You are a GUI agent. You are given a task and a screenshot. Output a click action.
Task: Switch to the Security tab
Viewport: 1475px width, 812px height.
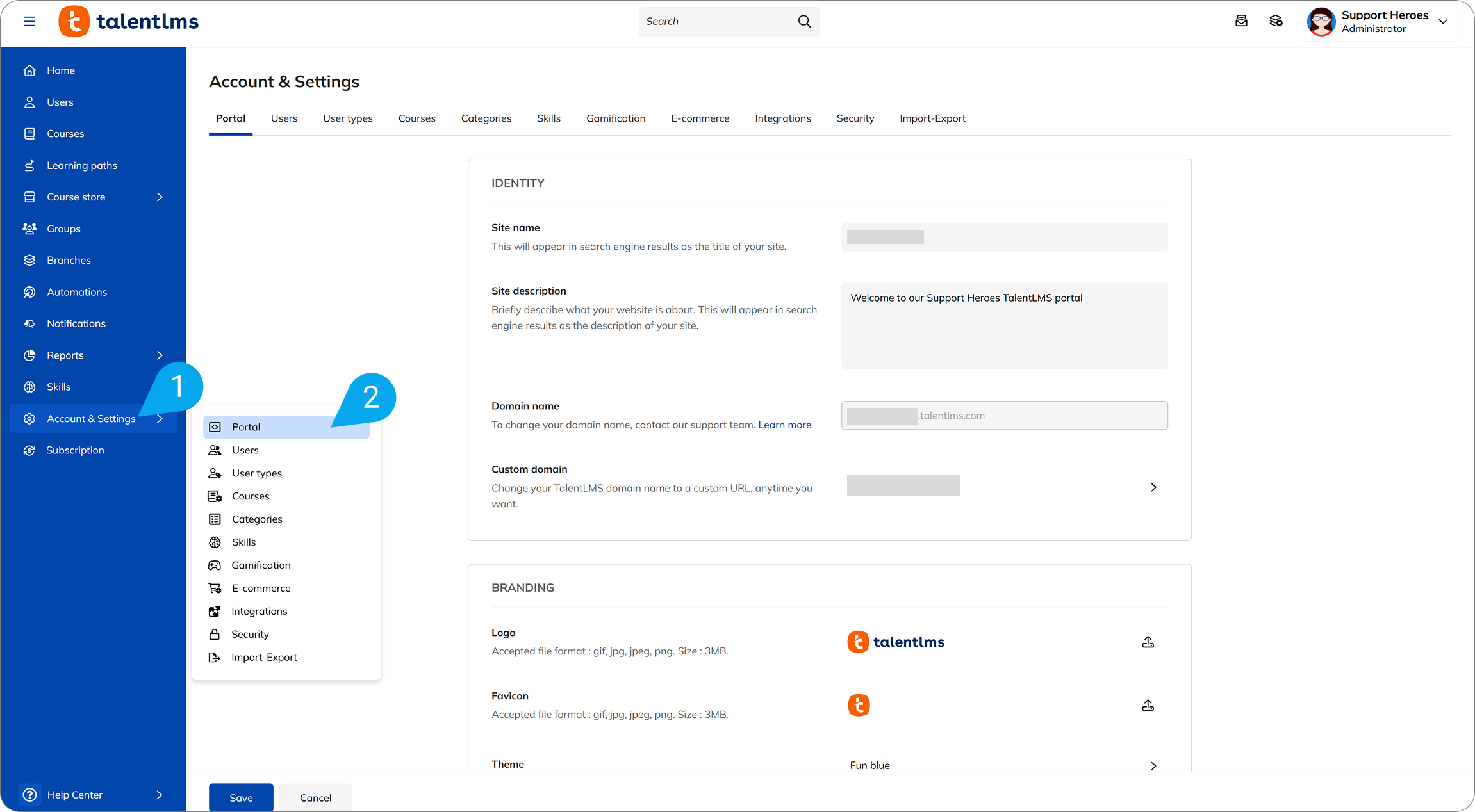[855, 118]
